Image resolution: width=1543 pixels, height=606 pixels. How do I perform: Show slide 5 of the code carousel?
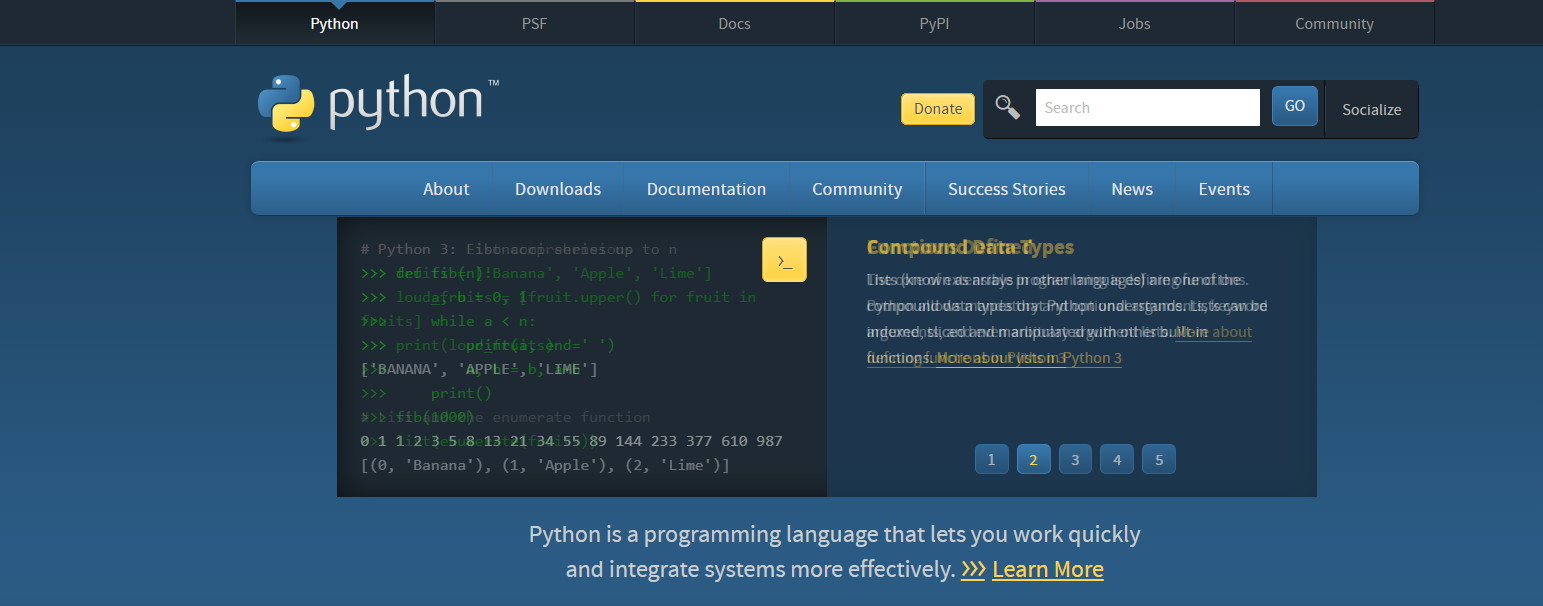pyautogui.click(x=1159, y=459)
